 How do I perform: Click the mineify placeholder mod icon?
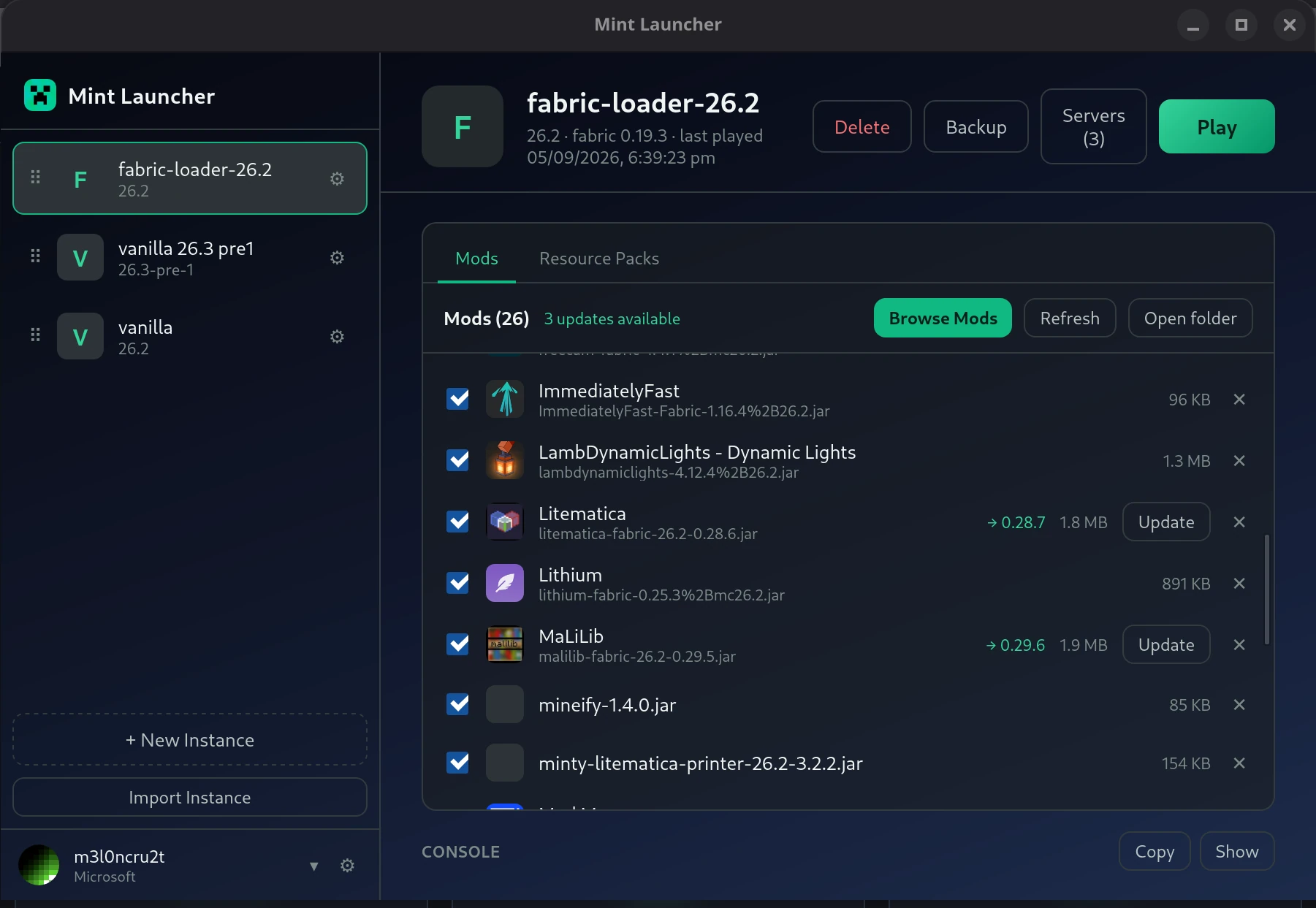click(x=505, y=704)
